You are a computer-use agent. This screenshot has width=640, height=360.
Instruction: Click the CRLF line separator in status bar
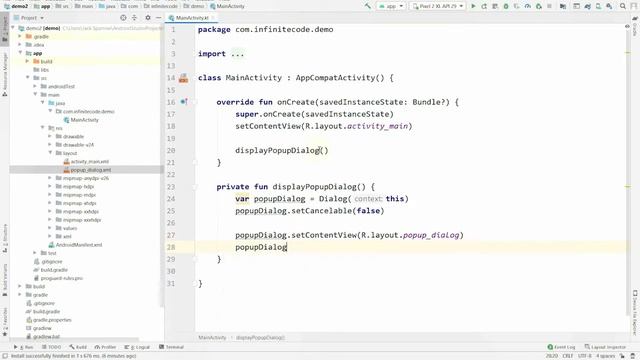[x=568, y=356]
